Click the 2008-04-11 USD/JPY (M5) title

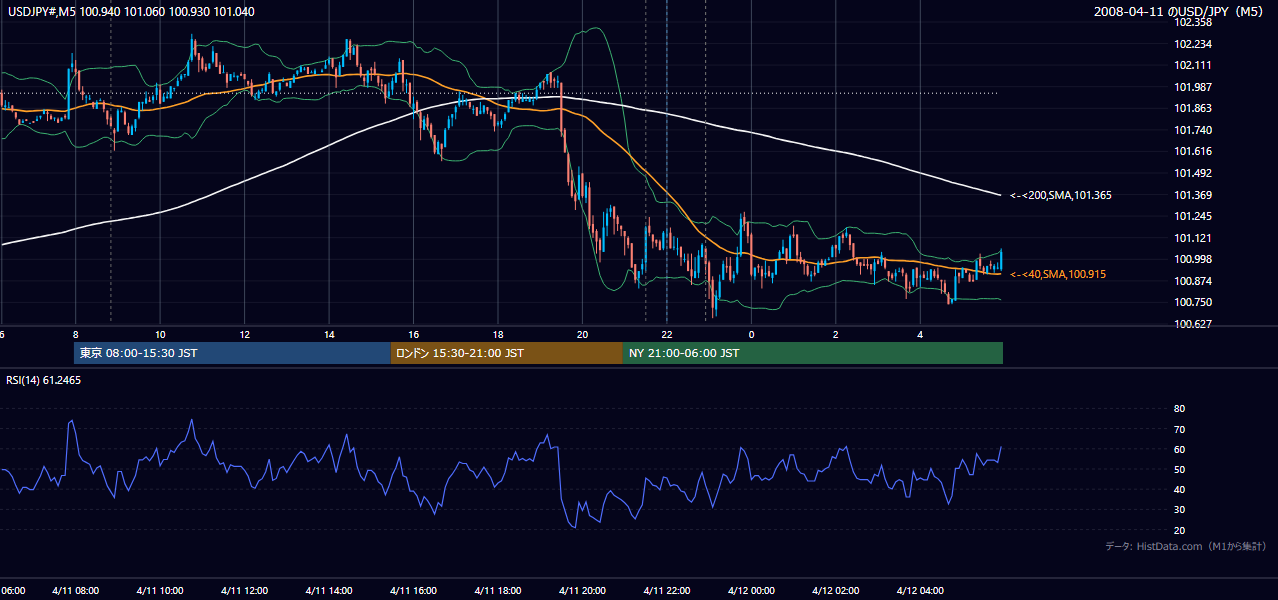point(1179,11)
